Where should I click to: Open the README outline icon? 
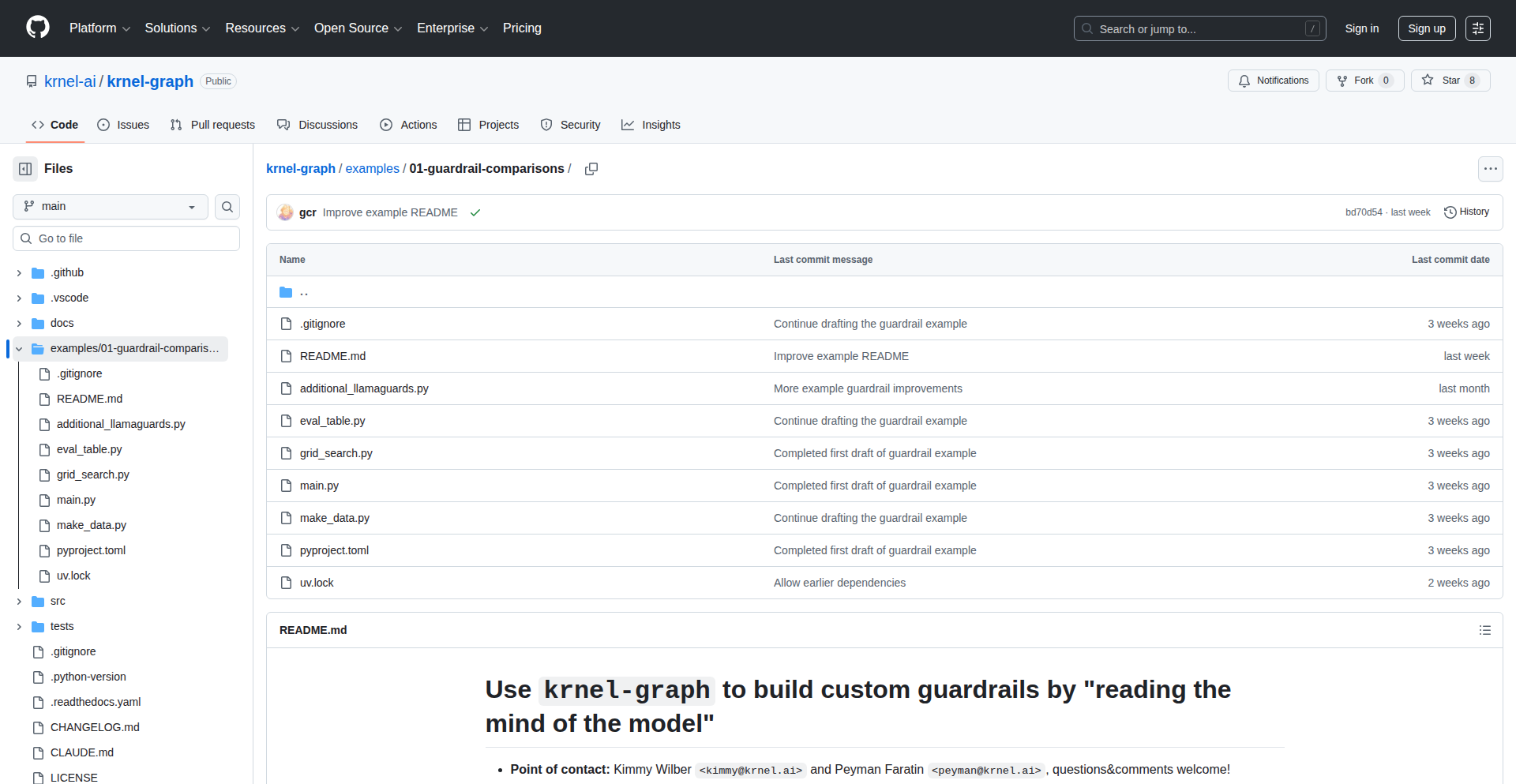(x=1484, y=630)
